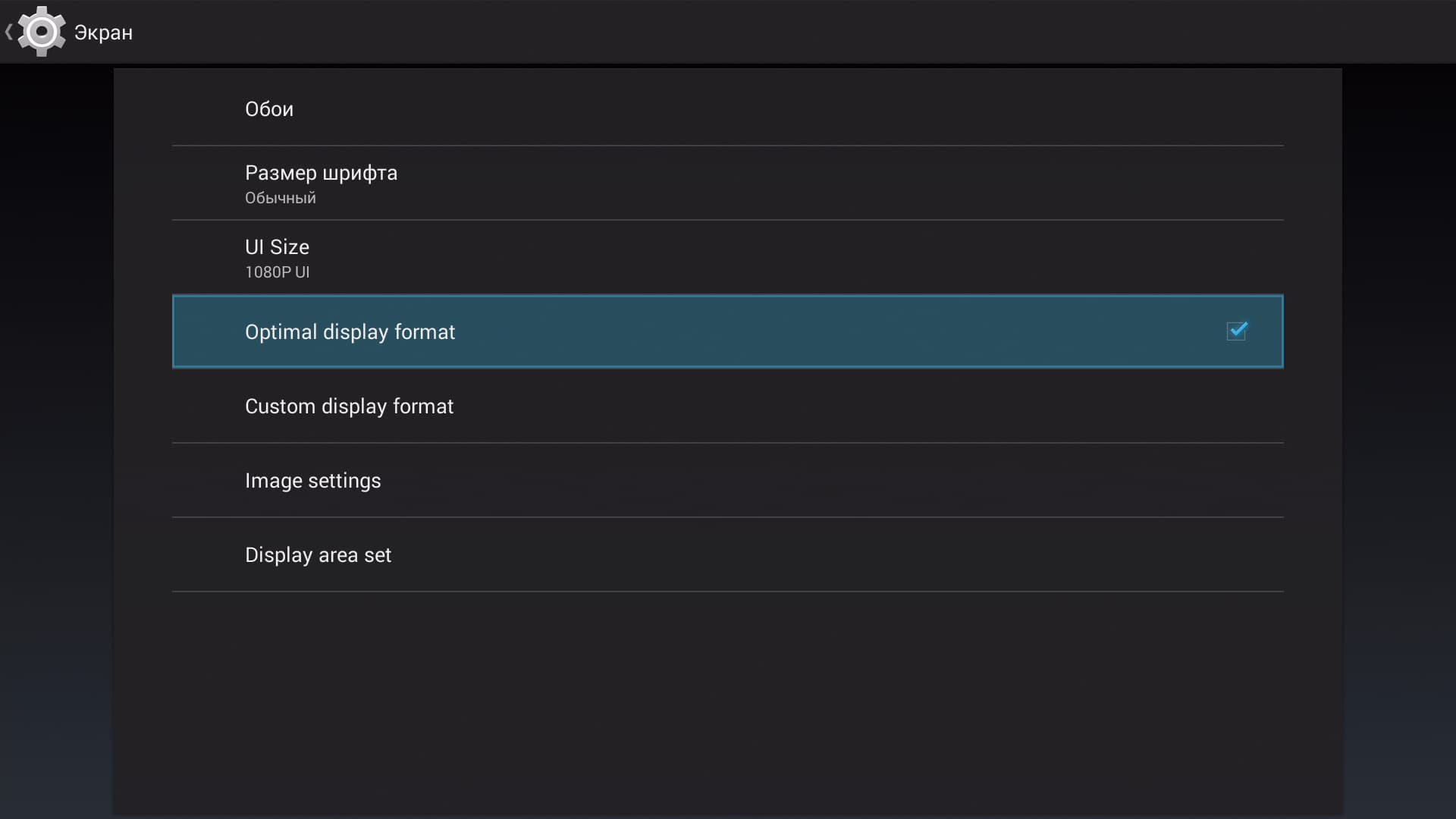Open the UI Size selector
Screen dimensions: 1456x819
click(277, 247)
